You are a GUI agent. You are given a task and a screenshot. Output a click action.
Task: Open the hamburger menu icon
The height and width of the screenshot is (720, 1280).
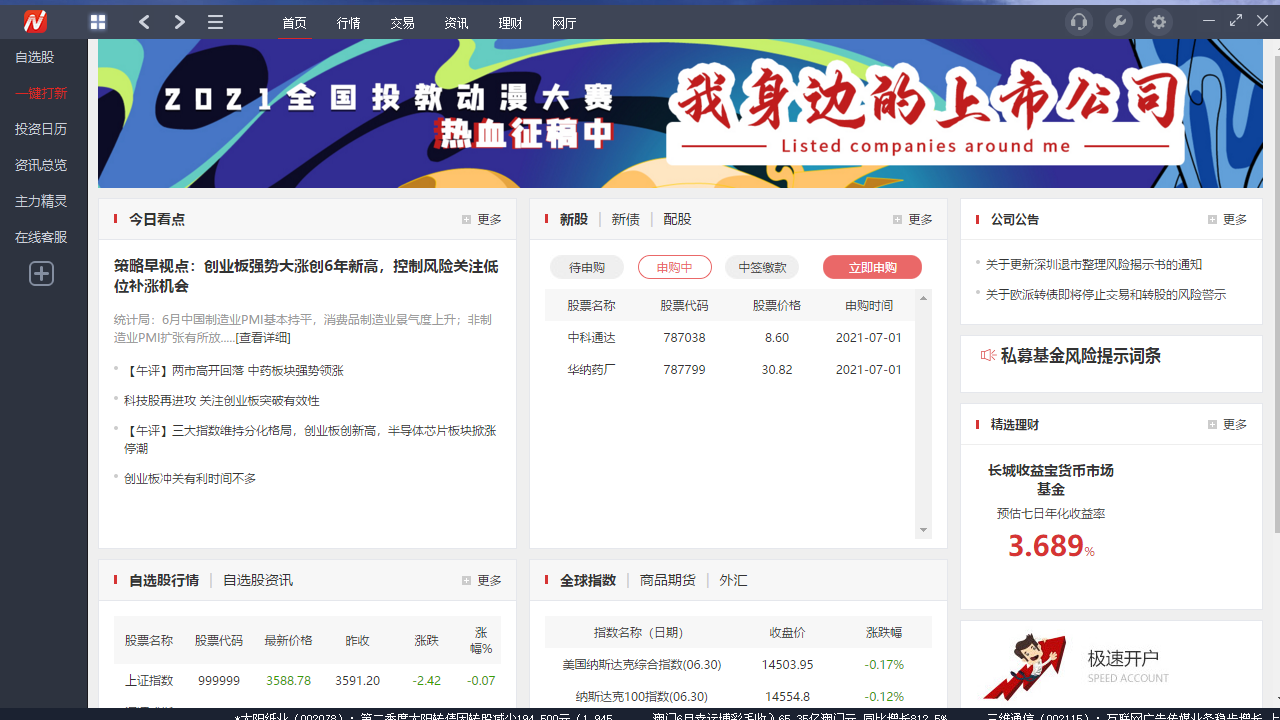pos(215,21)
